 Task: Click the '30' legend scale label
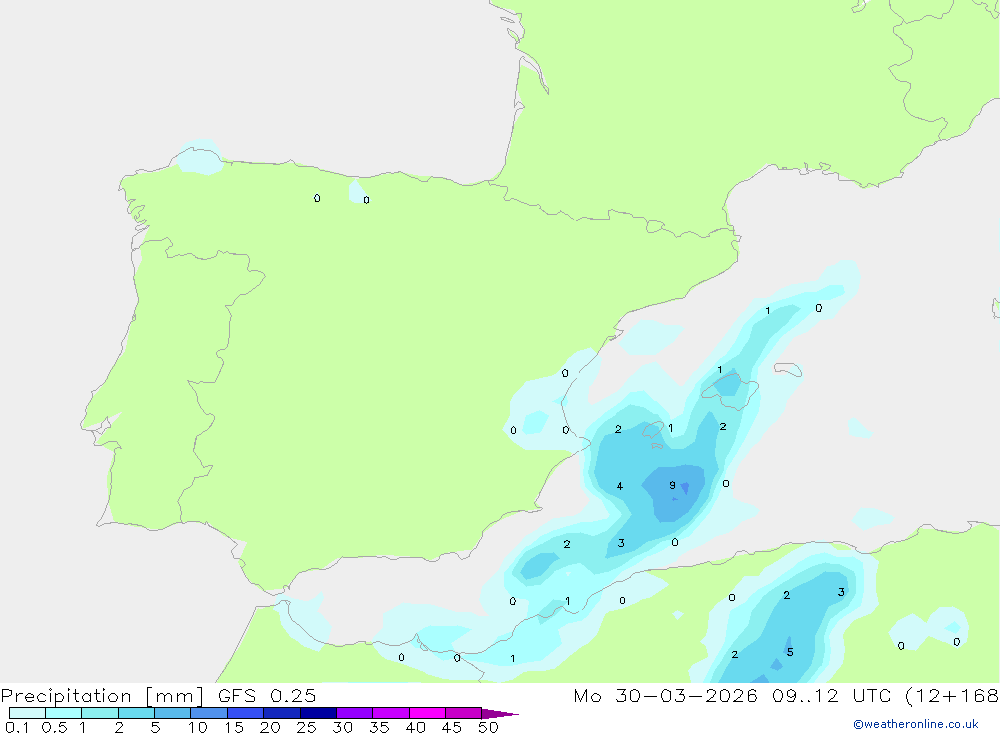pyautogui.click(x=342, y=727)
